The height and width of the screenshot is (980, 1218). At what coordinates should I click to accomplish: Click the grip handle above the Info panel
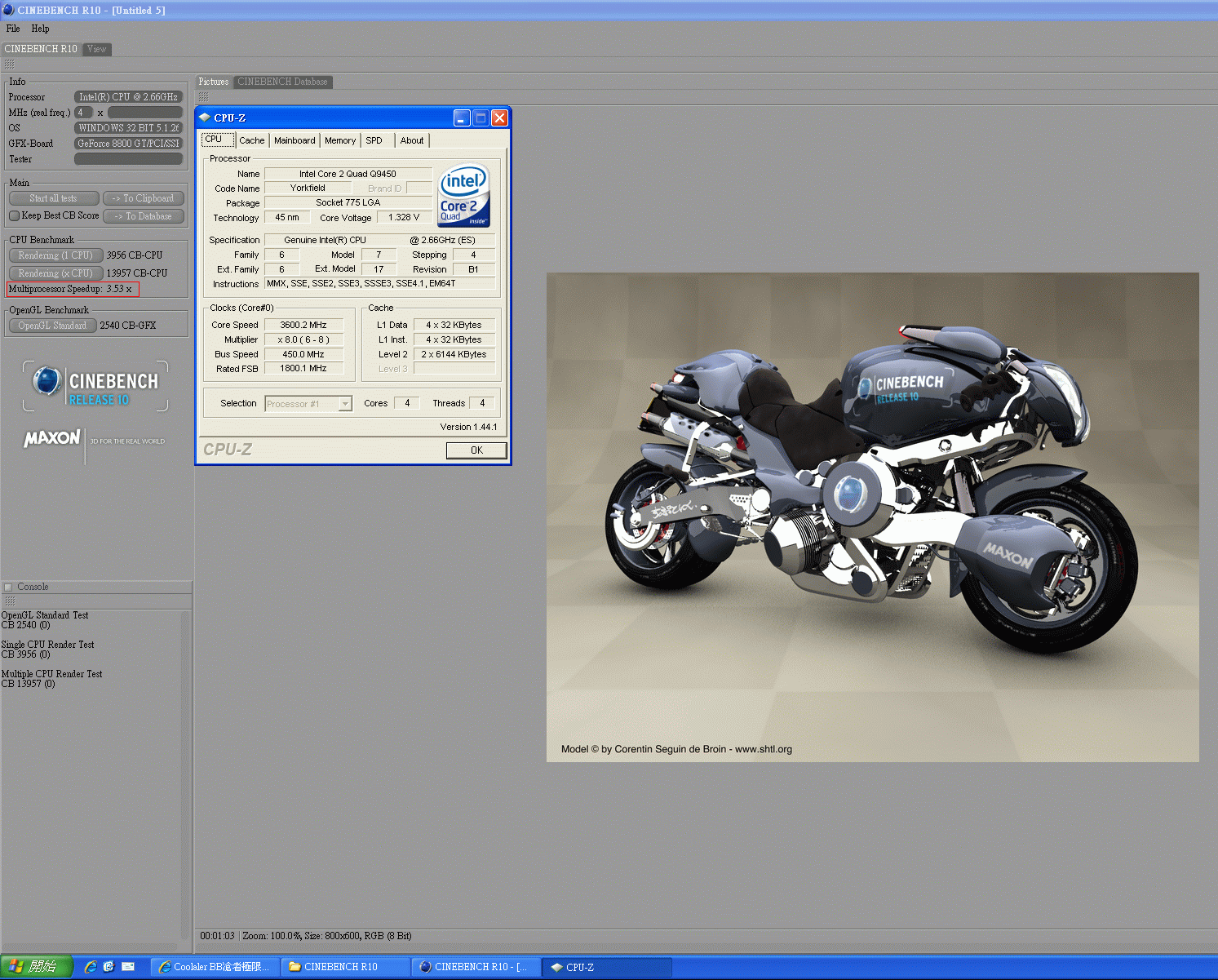click(x=9, y=64)
